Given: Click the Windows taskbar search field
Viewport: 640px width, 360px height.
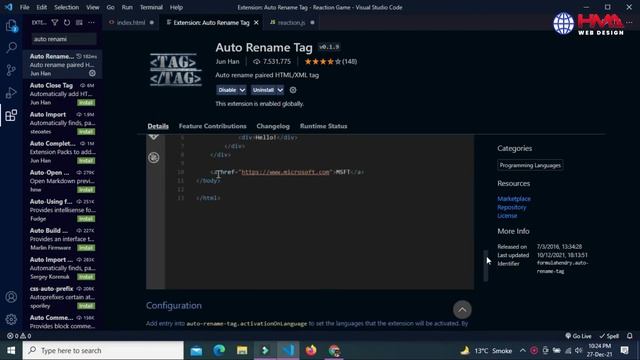Looking at the screenshot, I should coord(103,351).
